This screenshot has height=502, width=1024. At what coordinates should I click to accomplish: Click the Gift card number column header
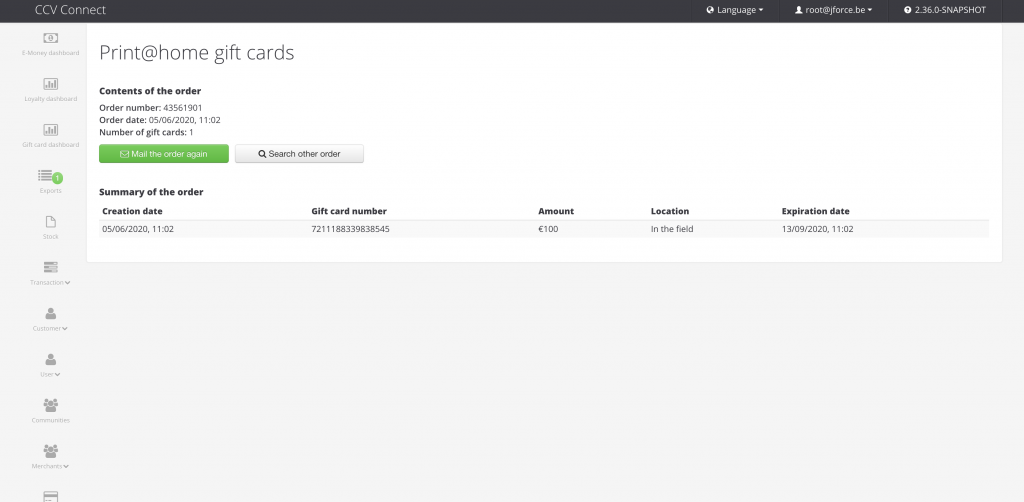(x=349, y=212)
